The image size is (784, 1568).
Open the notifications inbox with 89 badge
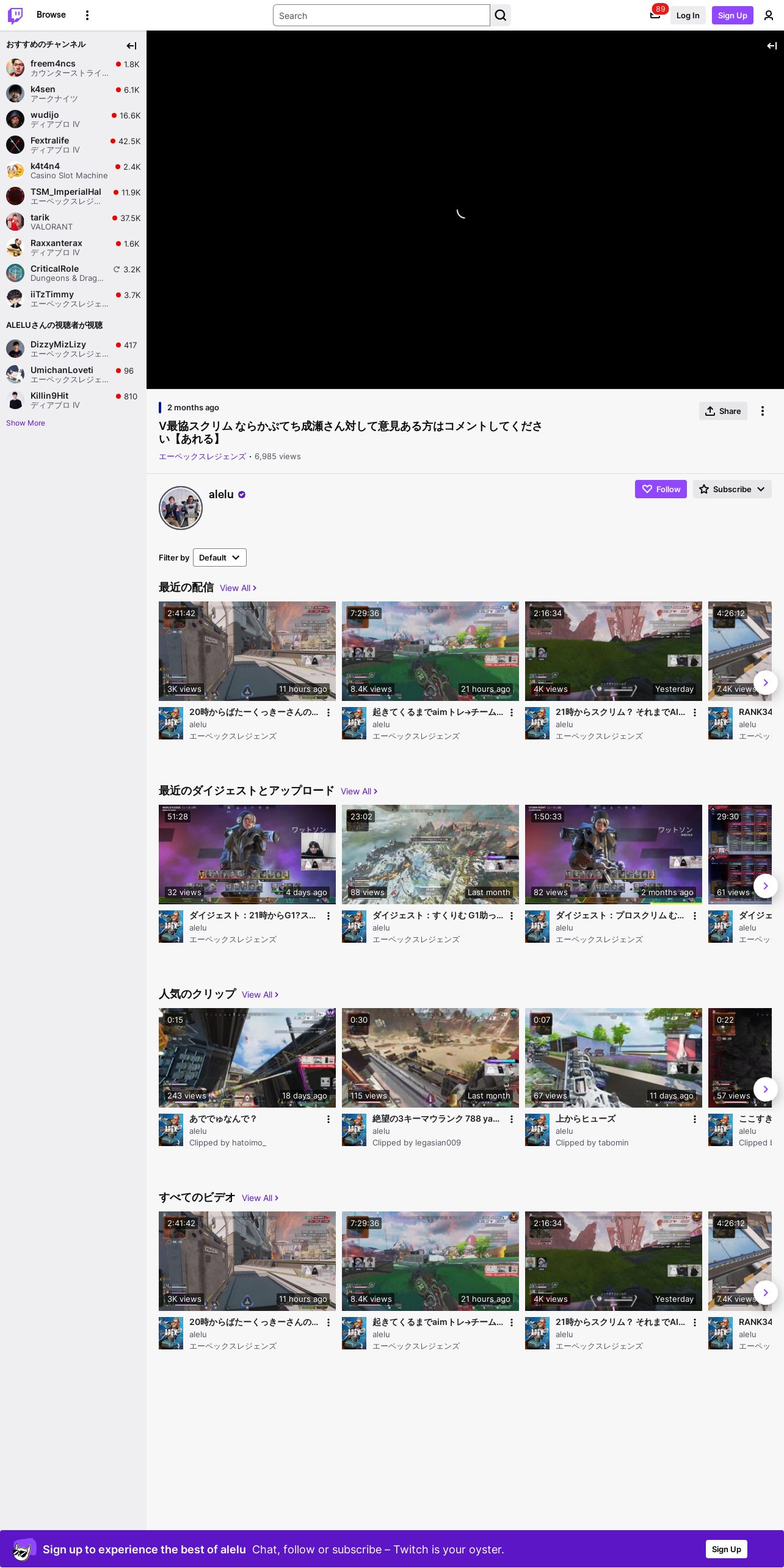click(x=655, y=15)
